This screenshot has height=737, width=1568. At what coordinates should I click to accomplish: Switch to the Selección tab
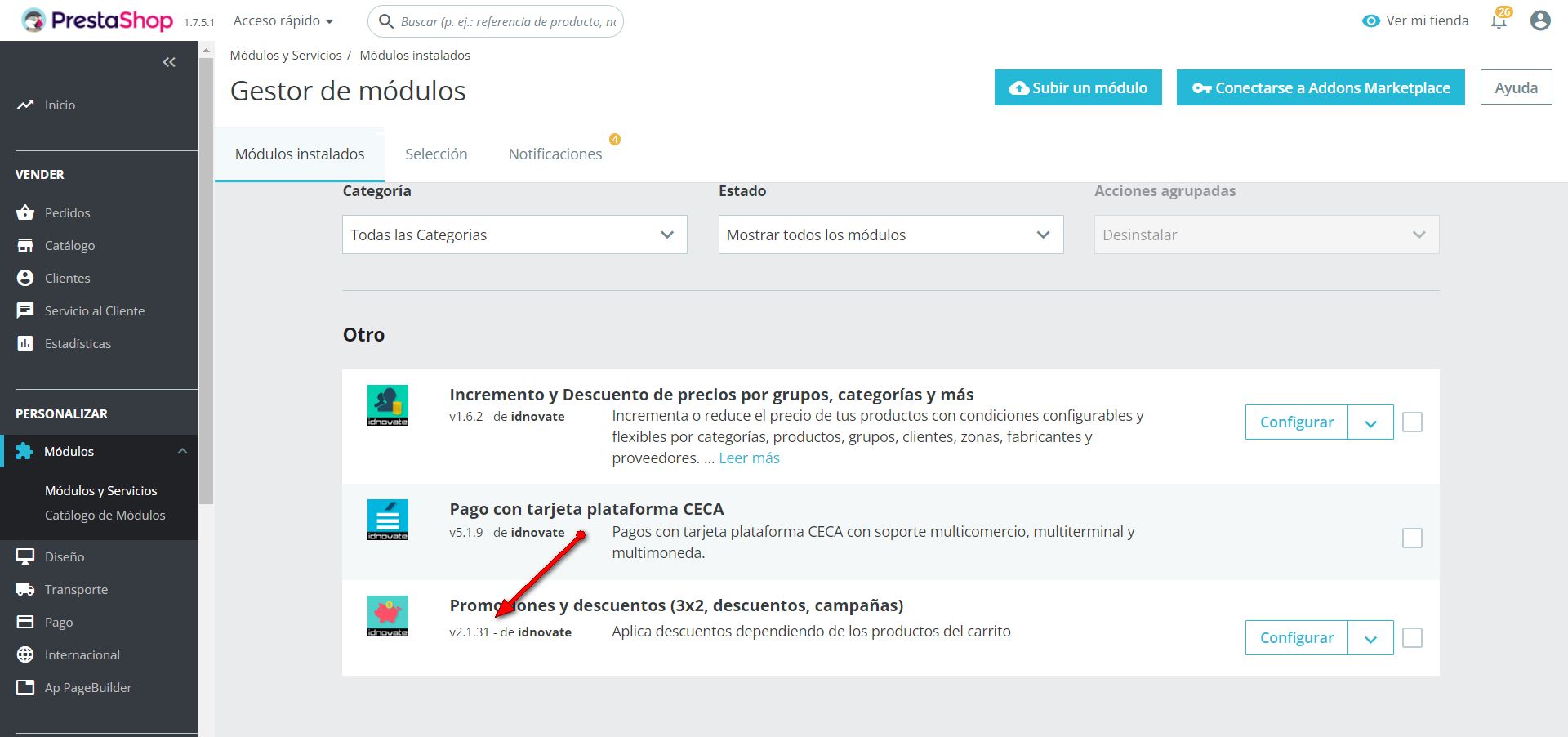coord(436,154)
